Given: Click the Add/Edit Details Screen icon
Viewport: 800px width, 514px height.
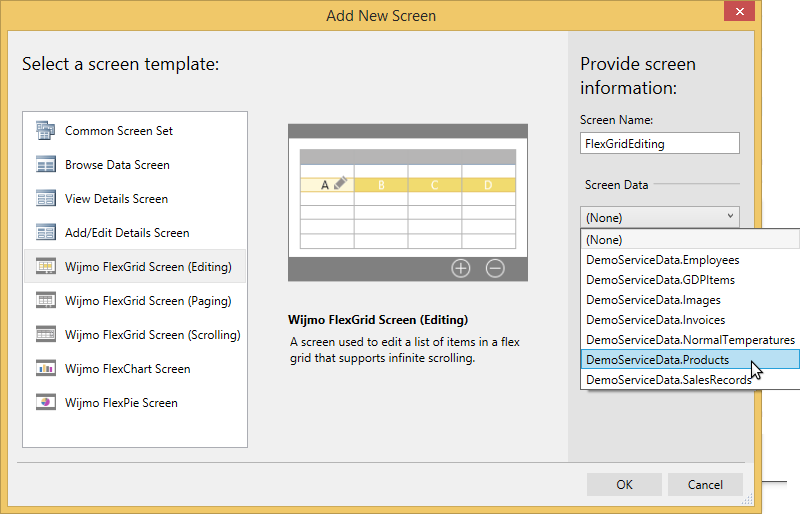Looking at the screenshot, I should click(45, 232).
